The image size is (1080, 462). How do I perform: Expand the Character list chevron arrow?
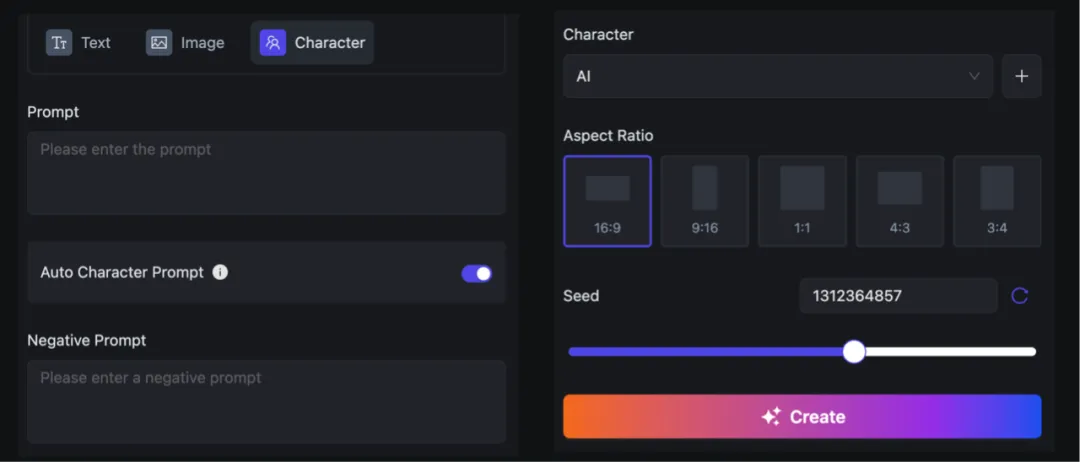click(975, 76)
